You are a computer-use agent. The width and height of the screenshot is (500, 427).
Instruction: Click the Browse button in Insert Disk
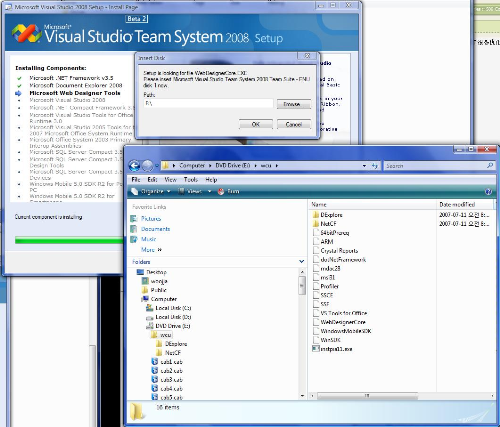click(x=294, y=104)
